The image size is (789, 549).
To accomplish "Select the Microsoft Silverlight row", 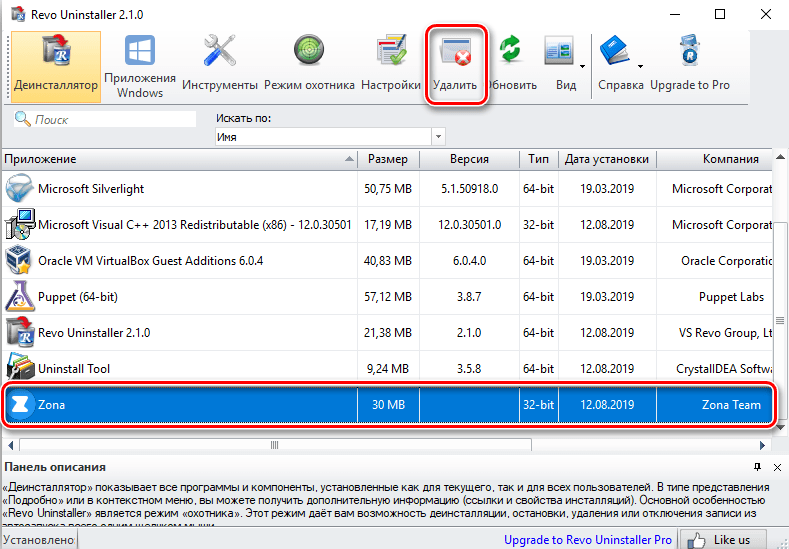I will (387, 189).
